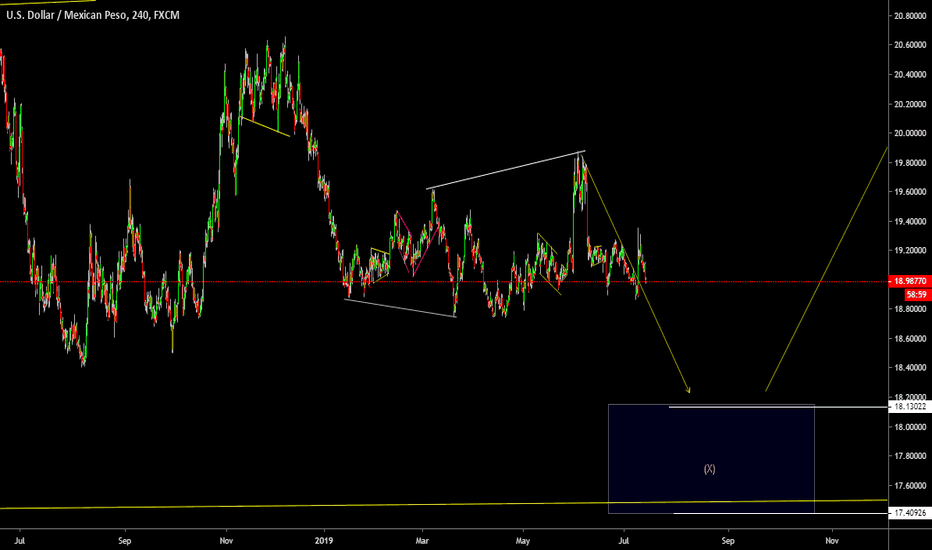Click the 2019 label on the time axis
The width and height of the screenshot is (932, 550).
pyautogui.click(x=324, y=540)
